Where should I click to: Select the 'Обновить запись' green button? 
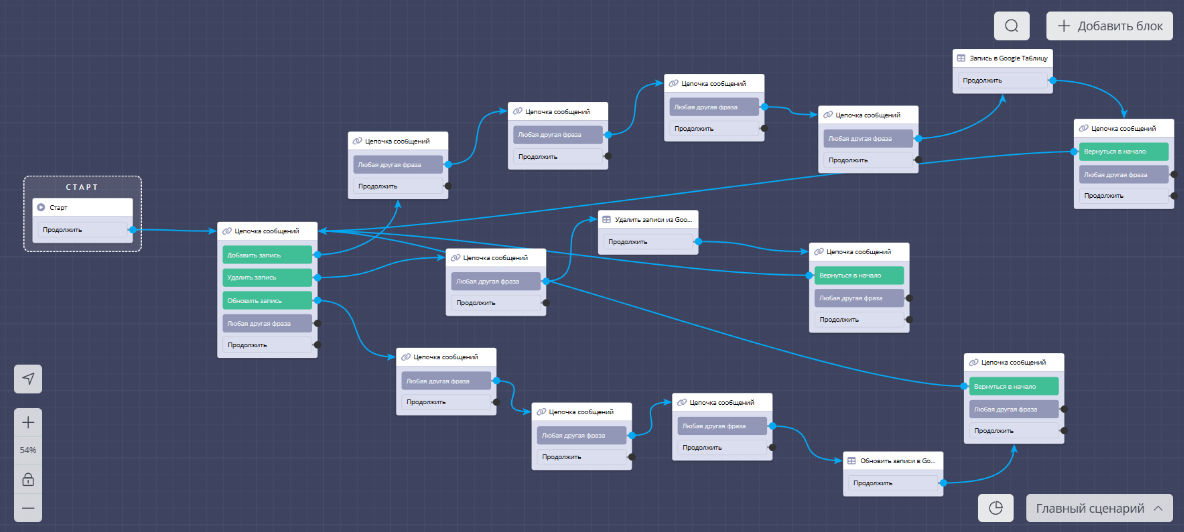click(x=266, y=300)
